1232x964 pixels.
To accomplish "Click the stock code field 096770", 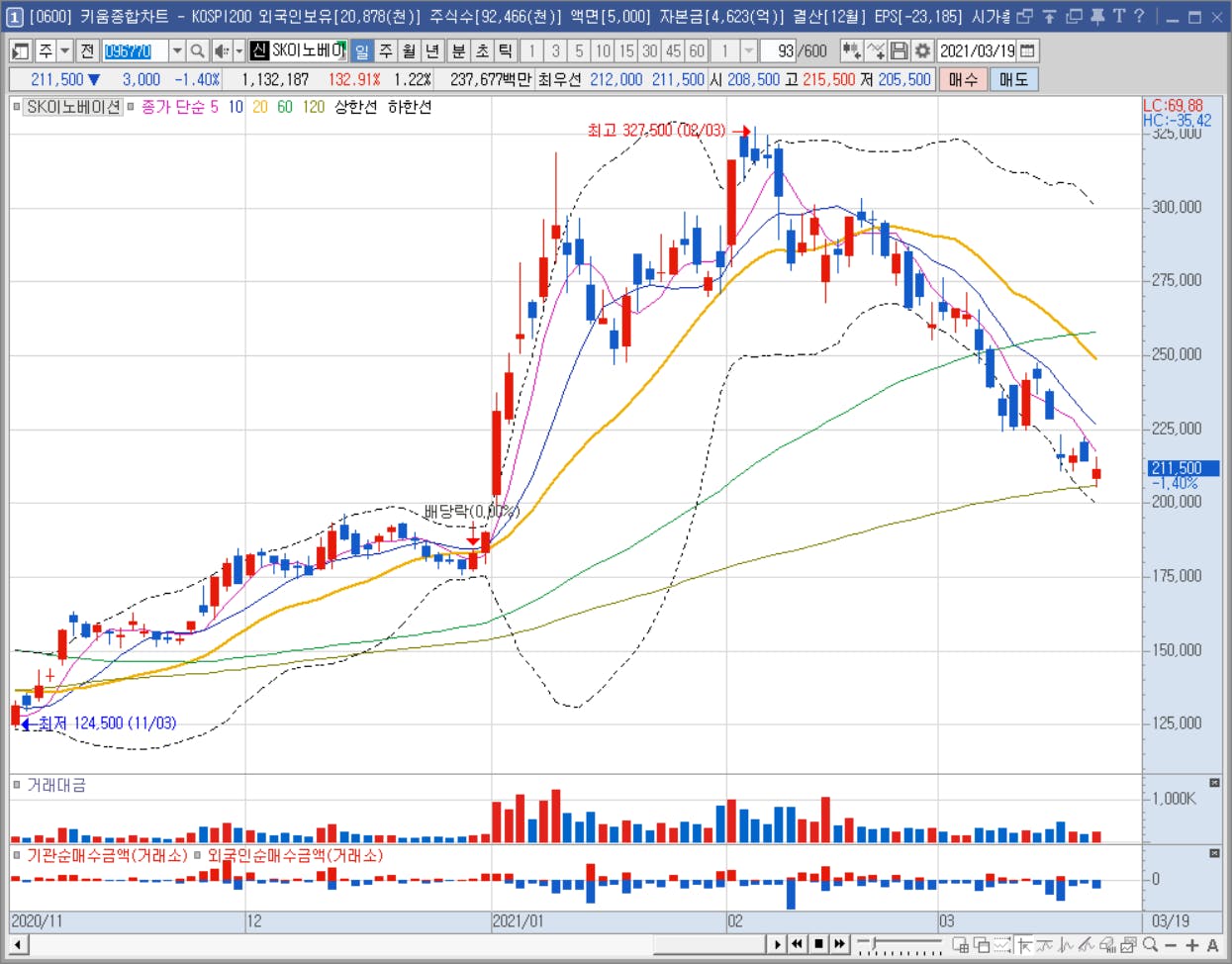I will pos(135,50).
